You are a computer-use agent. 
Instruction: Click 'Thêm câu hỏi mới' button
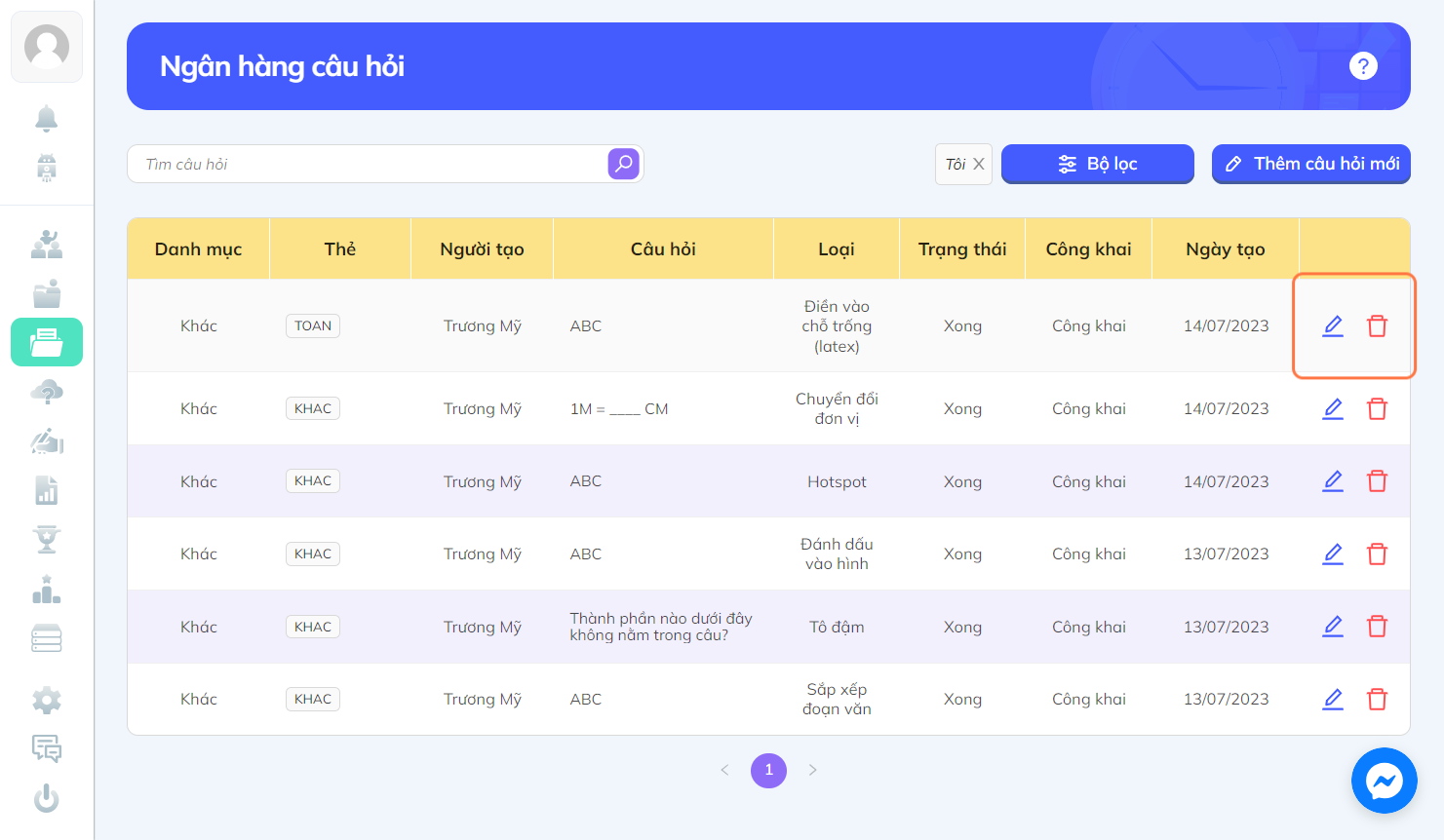coord(1311,164)
